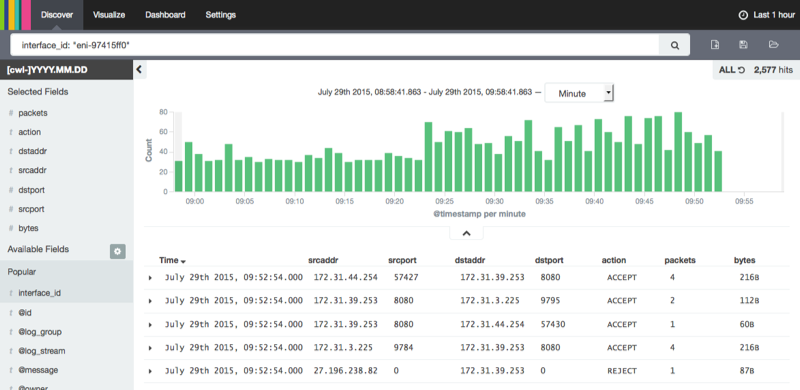Screen dimensions: 800x390
Task: Sort by Time column arrow
Action: [x=183, y=261]
